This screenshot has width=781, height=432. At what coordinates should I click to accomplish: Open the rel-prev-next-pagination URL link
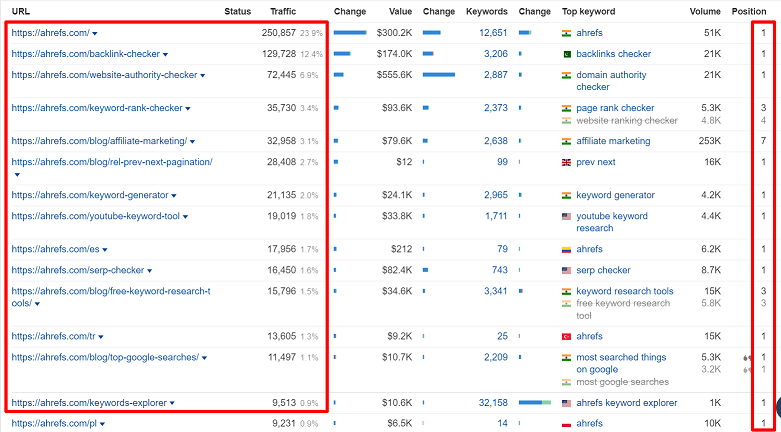tap(112, 162)
